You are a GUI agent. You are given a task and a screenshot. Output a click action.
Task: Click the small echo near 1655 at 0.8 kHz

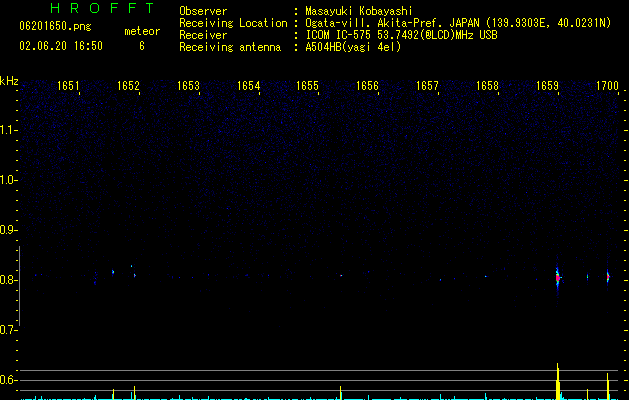tap(341, 276)
